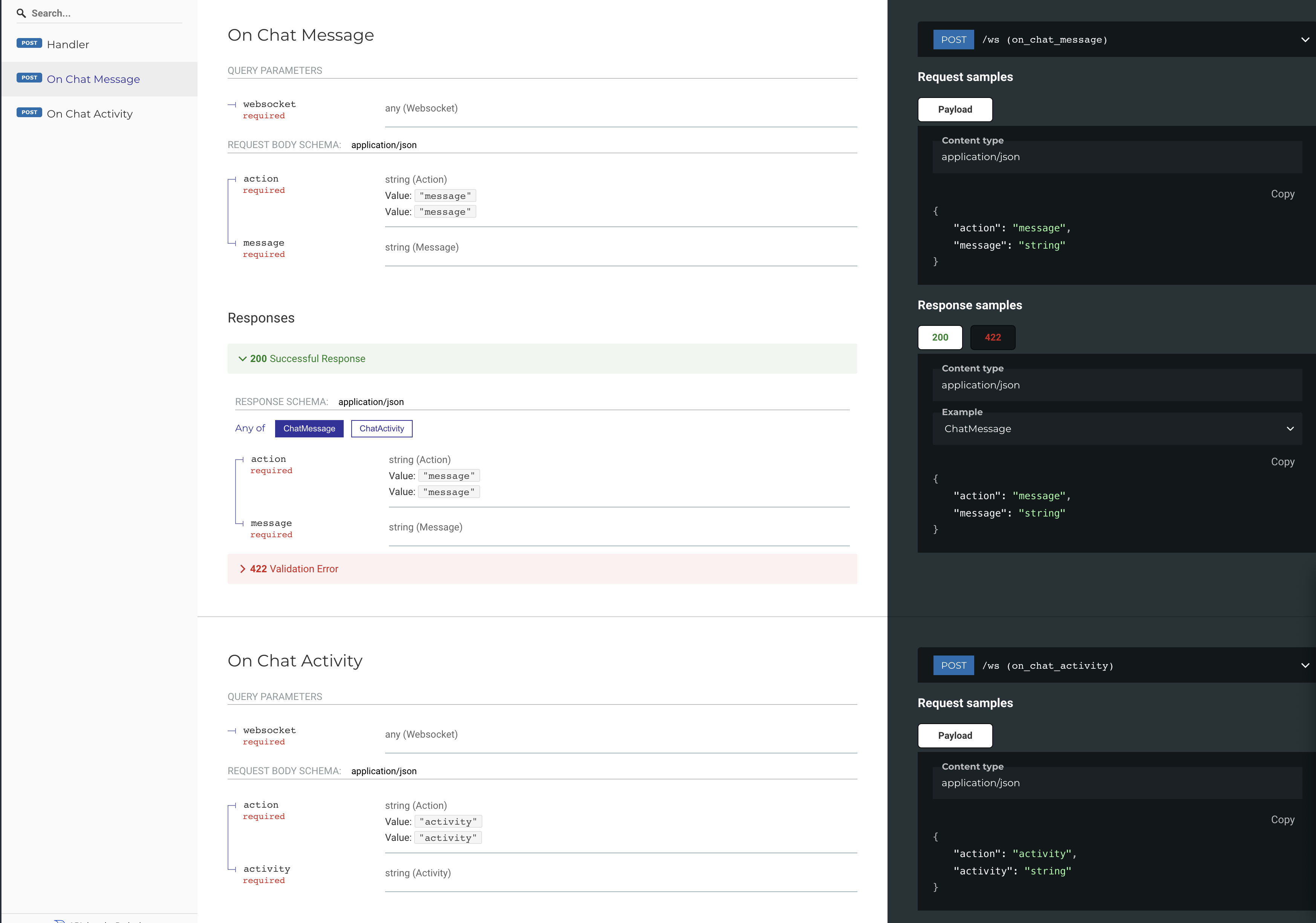Switch to the 422 response sample
1316x923 pixels.
[992, 338]
